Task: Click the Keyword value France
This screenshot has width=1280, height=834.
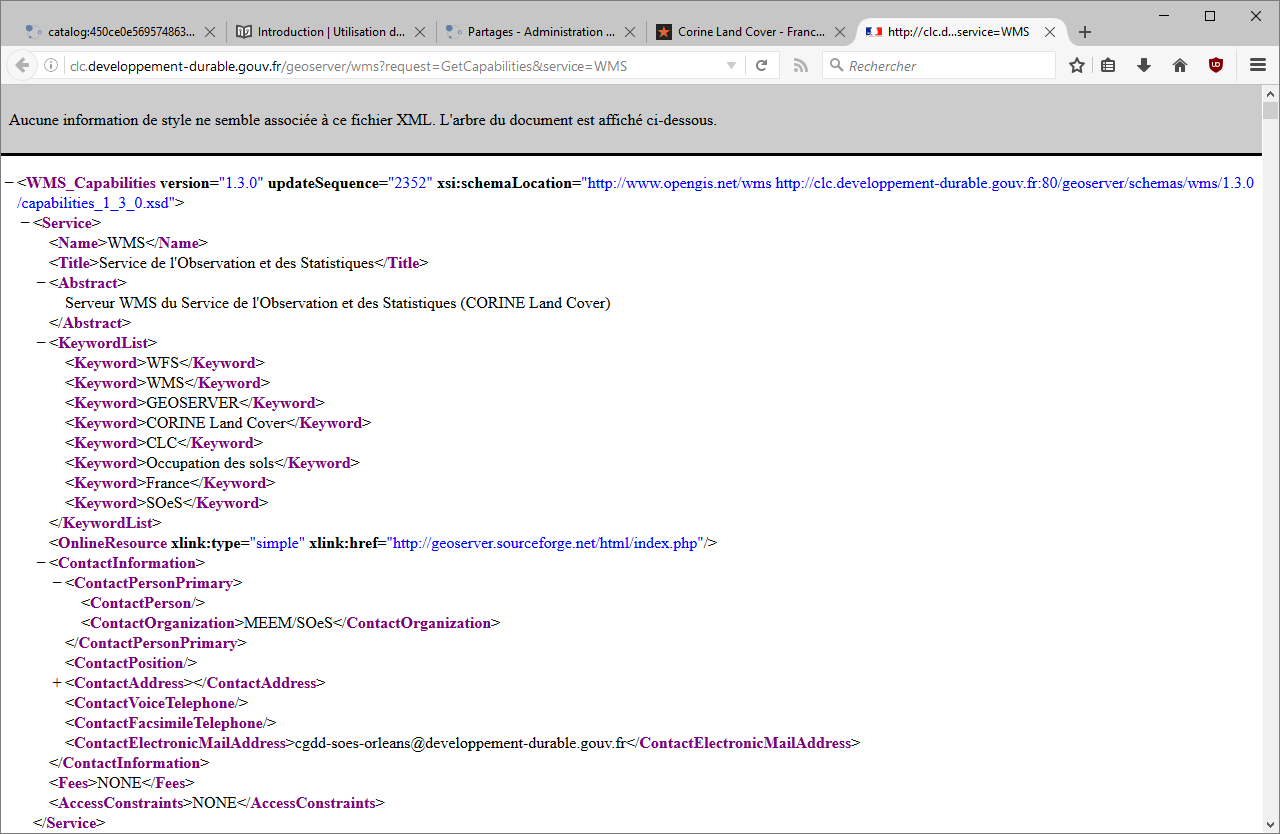Action: coord(168,483)
